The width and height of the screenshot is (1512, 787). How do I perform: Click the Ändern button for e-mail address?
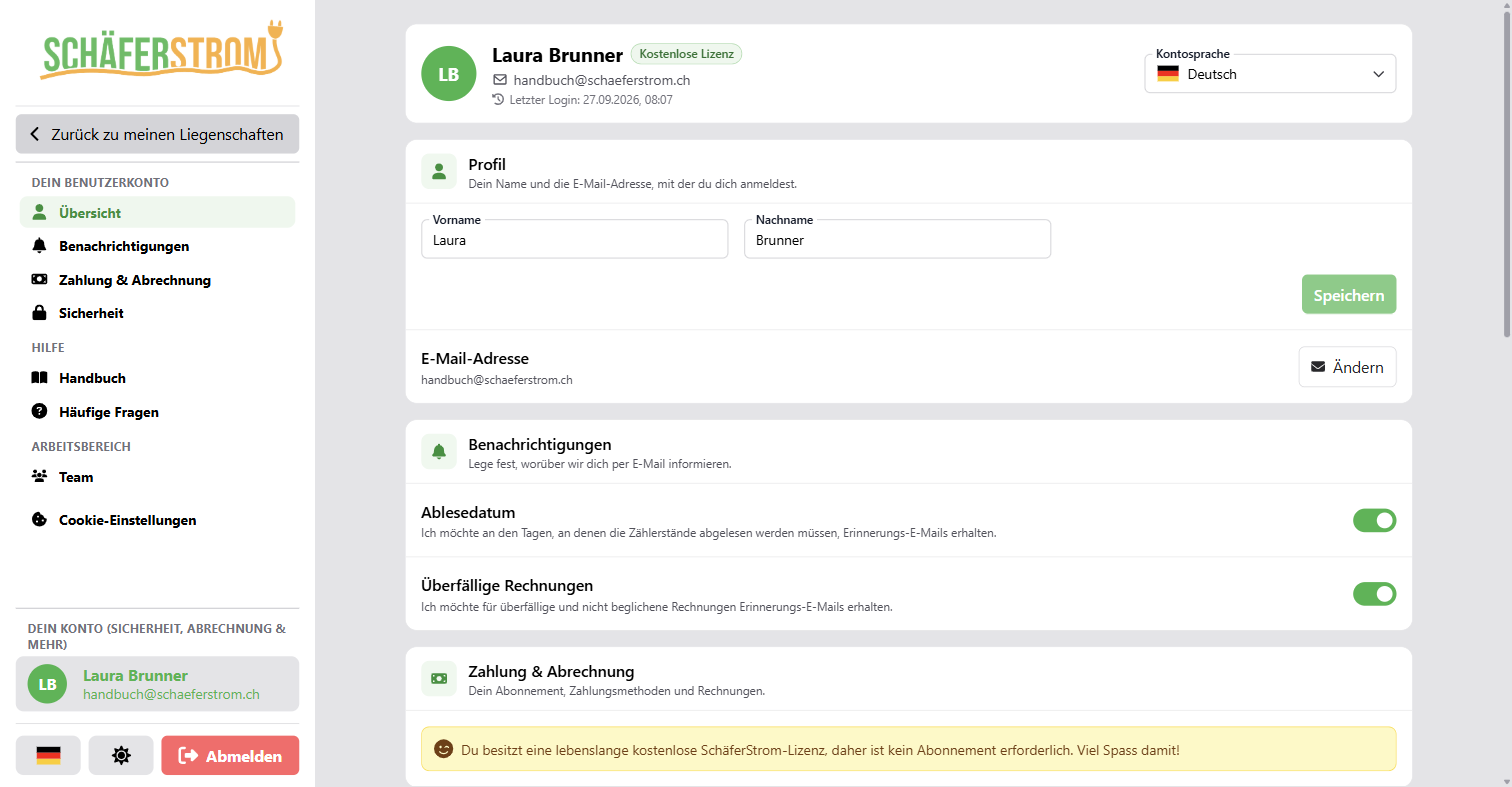(1347, 367)
